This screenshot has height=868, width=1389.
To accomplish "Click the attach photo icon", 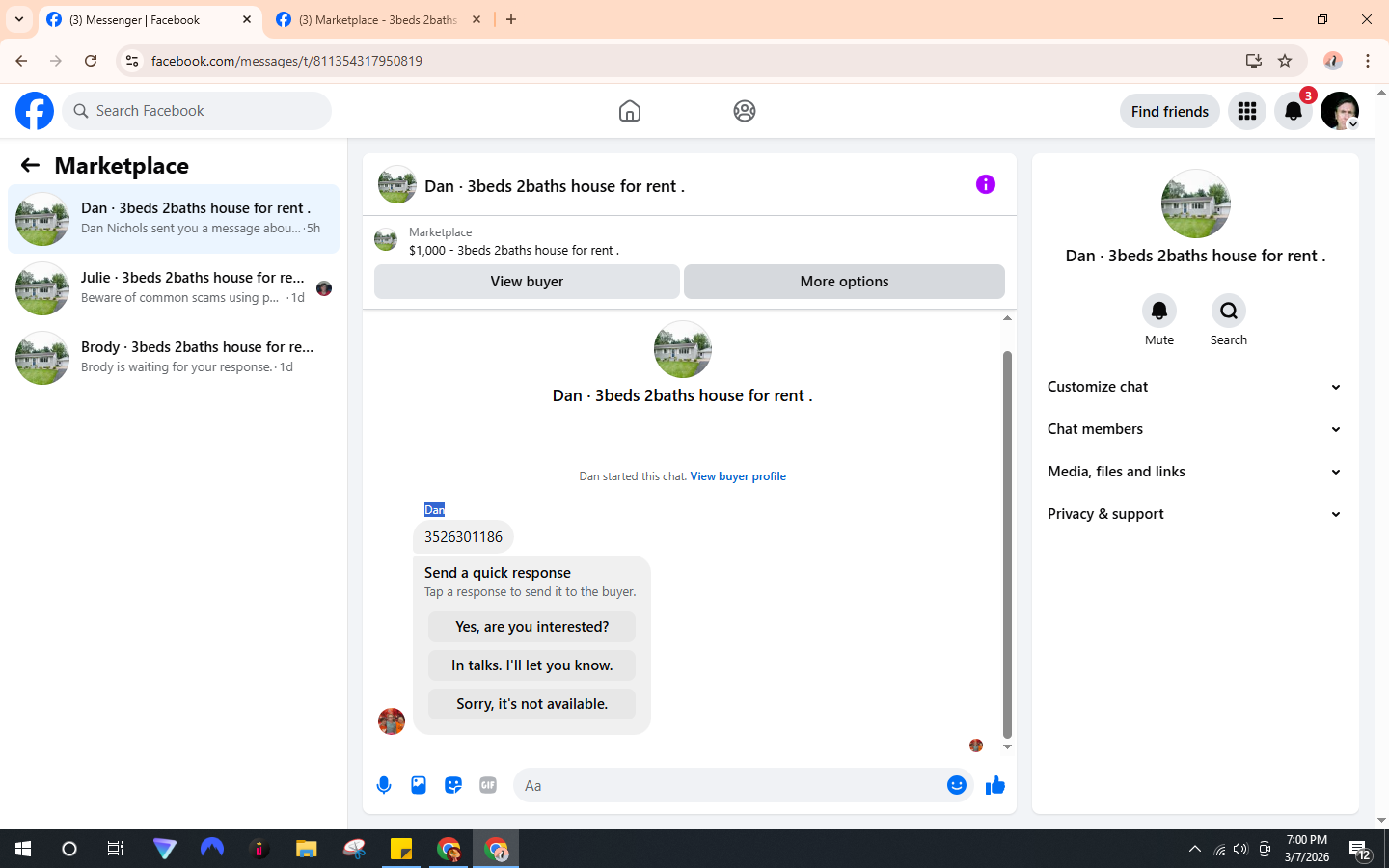I will (x=419, y=785).
